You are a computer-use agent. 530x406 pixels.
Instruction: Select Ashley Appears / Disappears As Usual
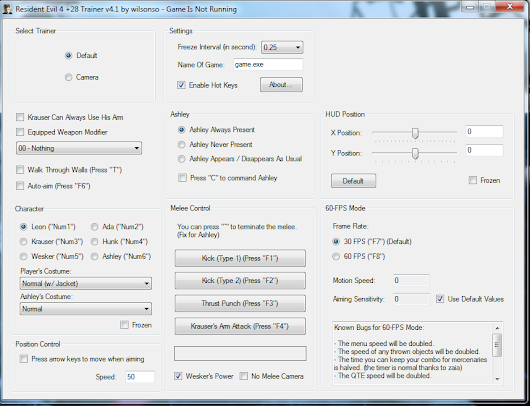click(x=182, y=159)
